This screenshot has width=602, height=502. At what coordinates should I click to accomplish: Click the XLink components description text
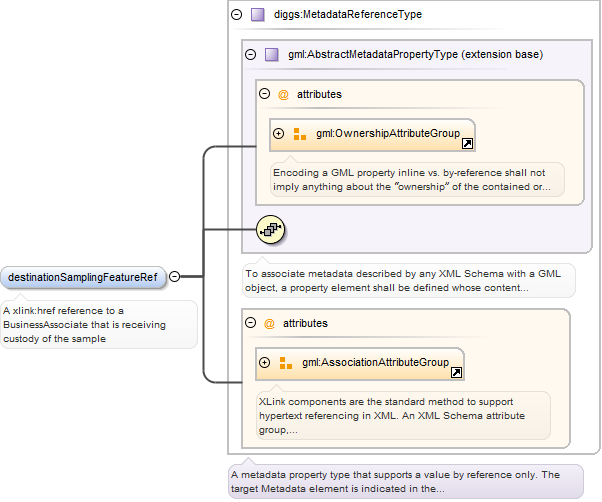pyautogui.click(x=397, y=414)
